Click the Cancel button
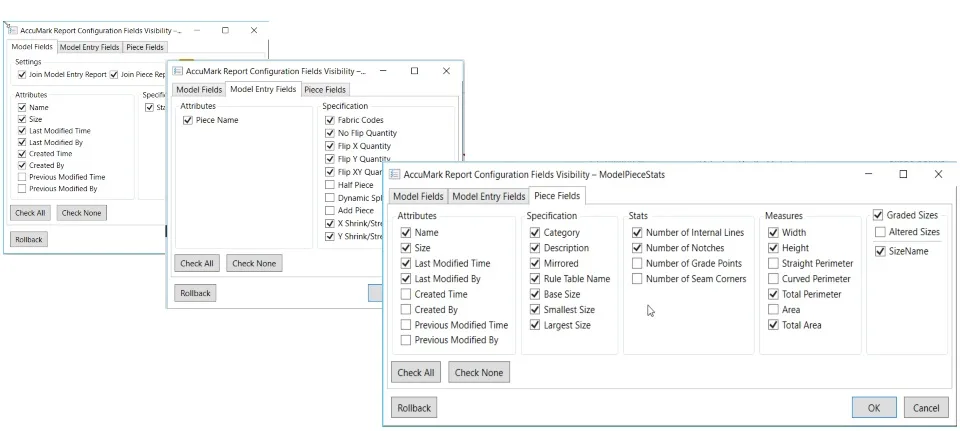Screen dimensions: 960x431 926,408
